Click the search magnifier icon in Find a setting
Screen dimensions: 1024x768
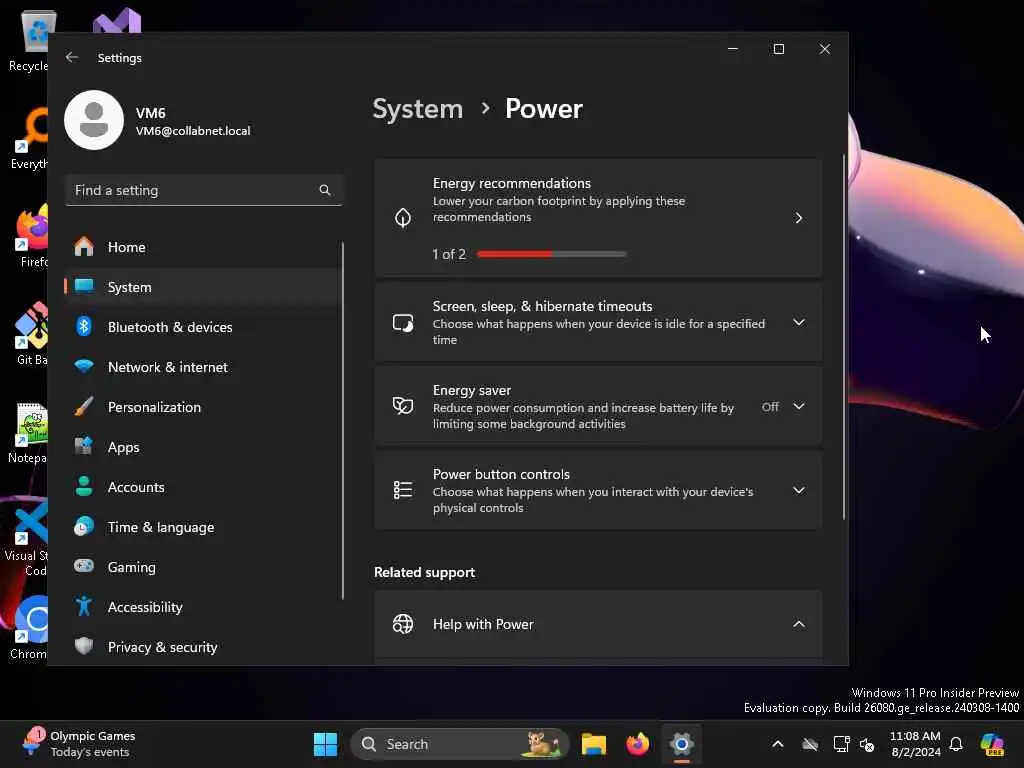coord(325,190)
